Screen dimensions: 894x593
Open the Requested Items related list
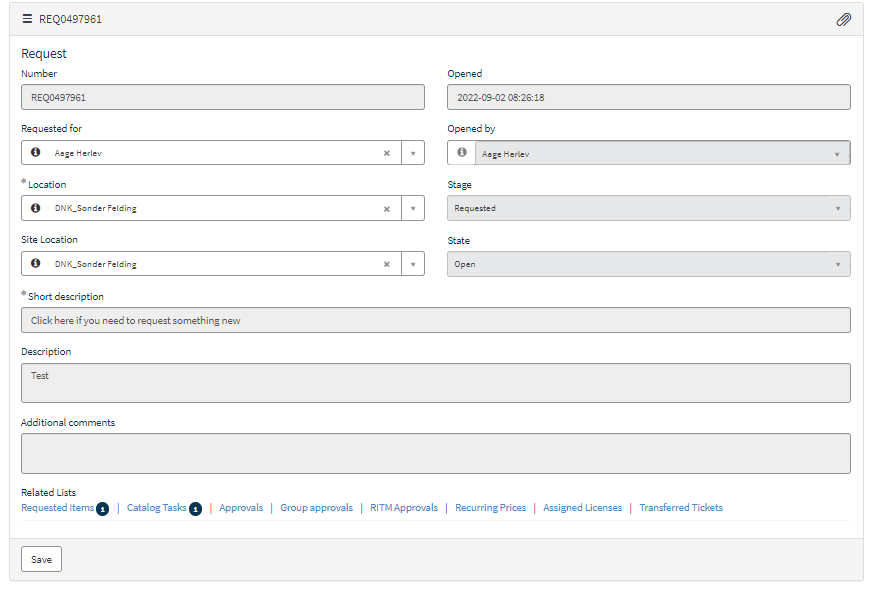coord(58,508)
